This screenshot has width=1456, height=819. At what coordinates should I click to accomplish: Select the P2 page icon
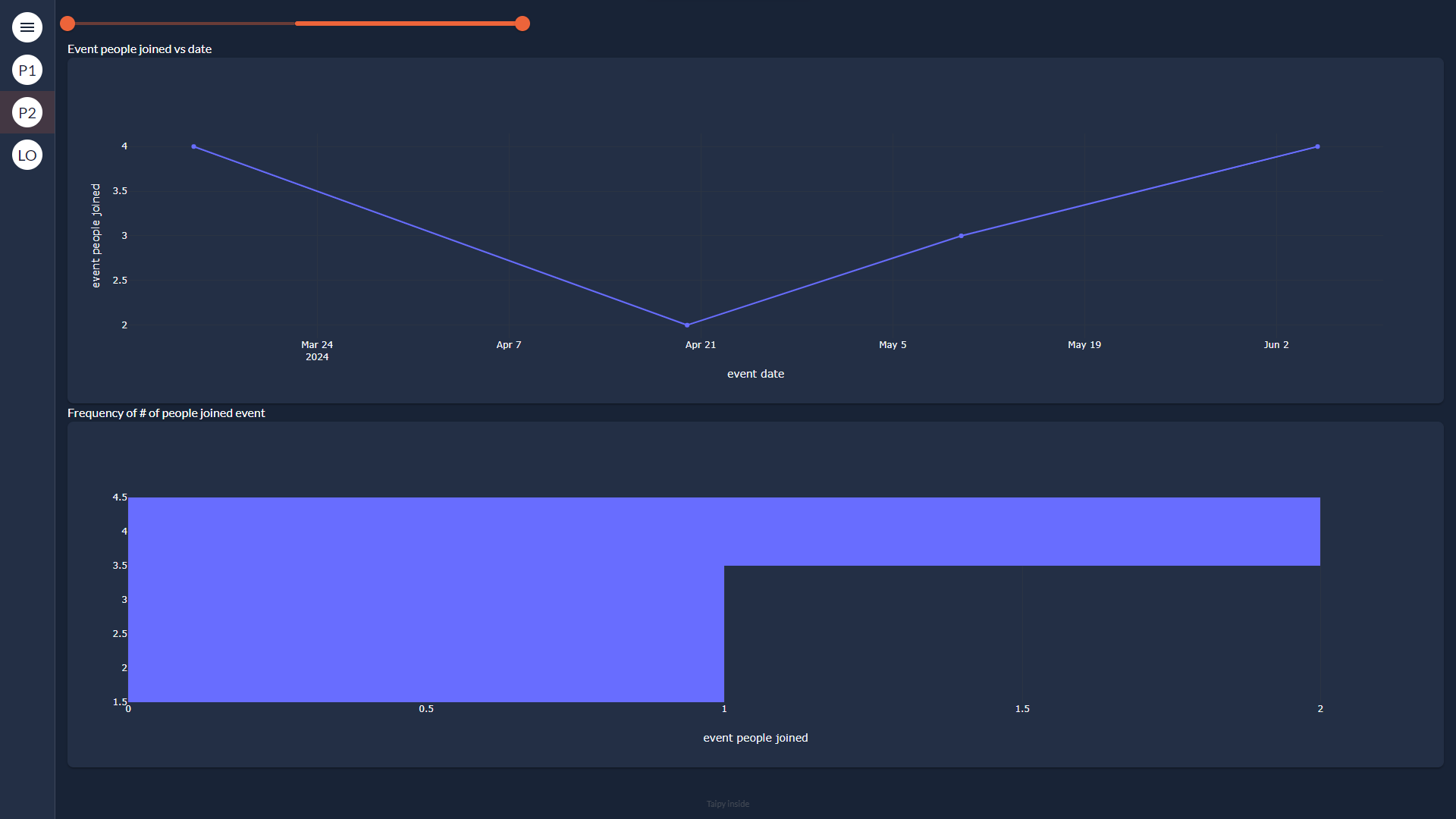tap(27, 112)
